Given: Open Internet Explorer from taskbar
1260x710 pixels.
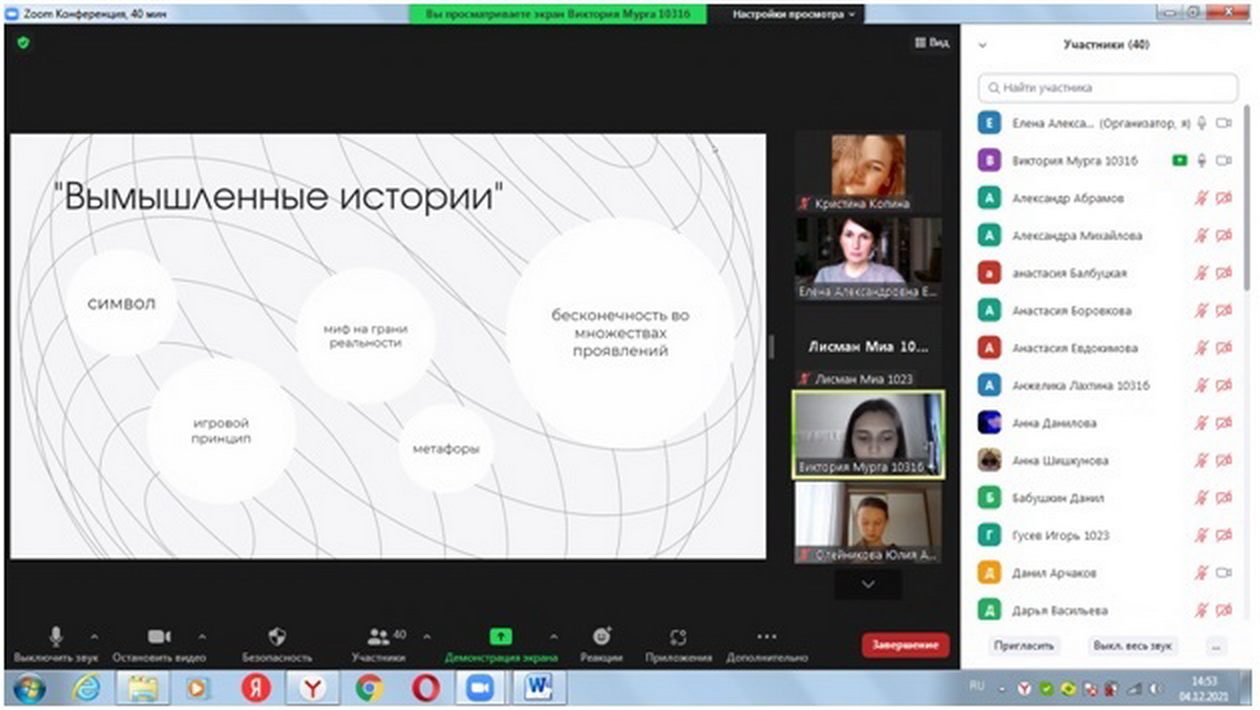Looking at the screenshot, I should point(87,688).
